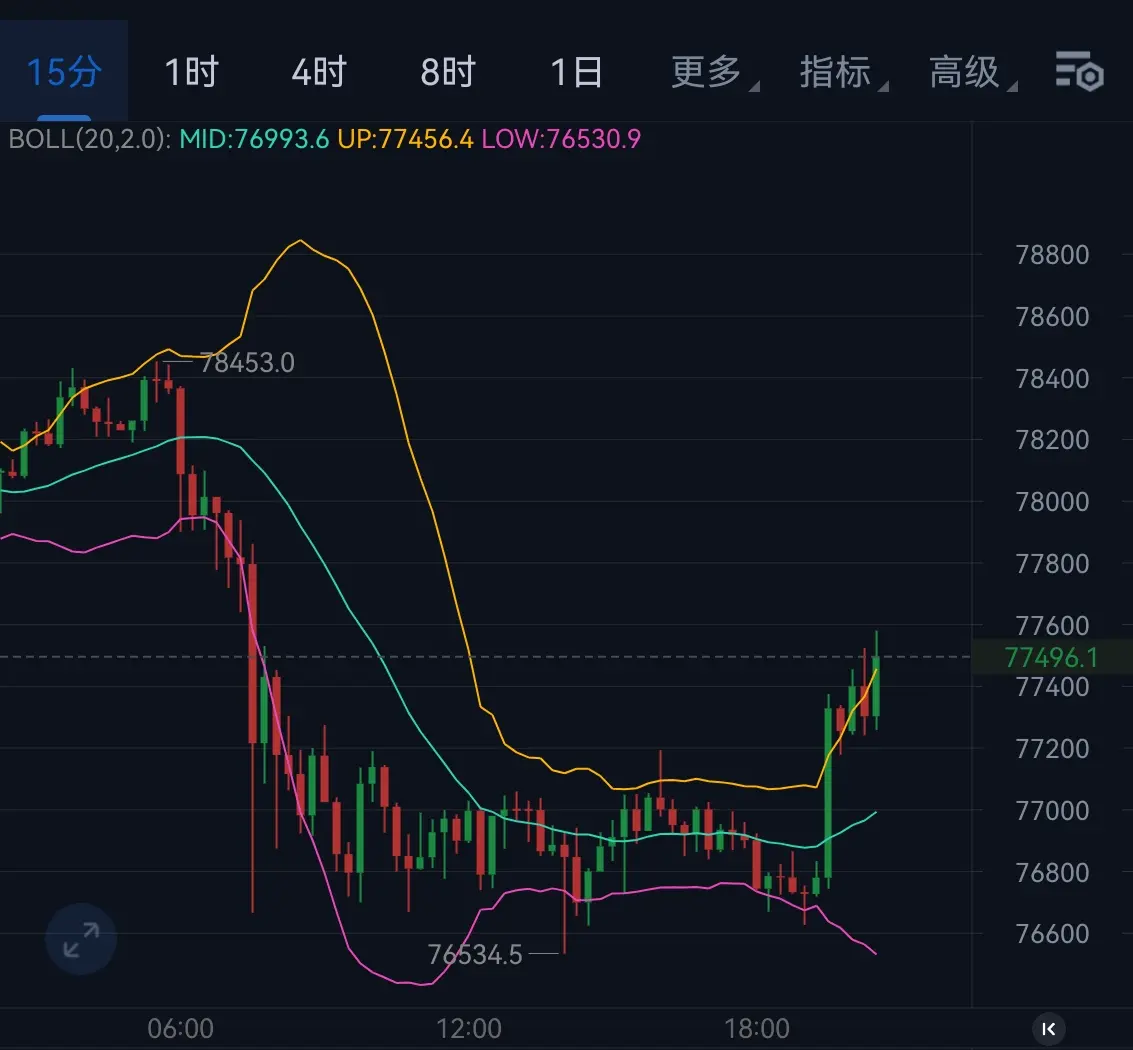The image size is (1133, 1050).
Task: Click the 76800 price axis label
Action: 1052,873
